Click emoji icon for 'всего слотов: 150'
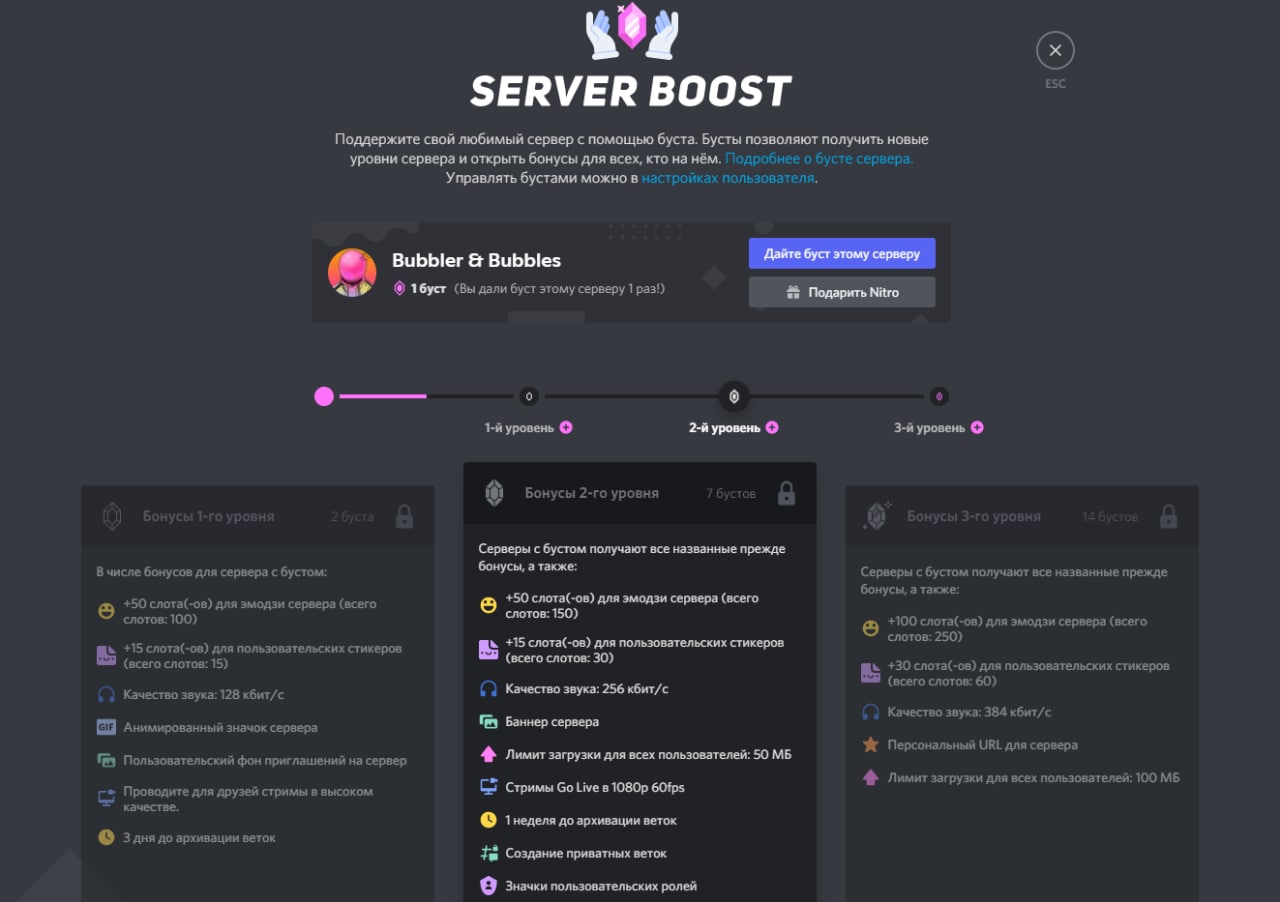This screenshot has width=1280, height=902. click(x=488, y=605)
